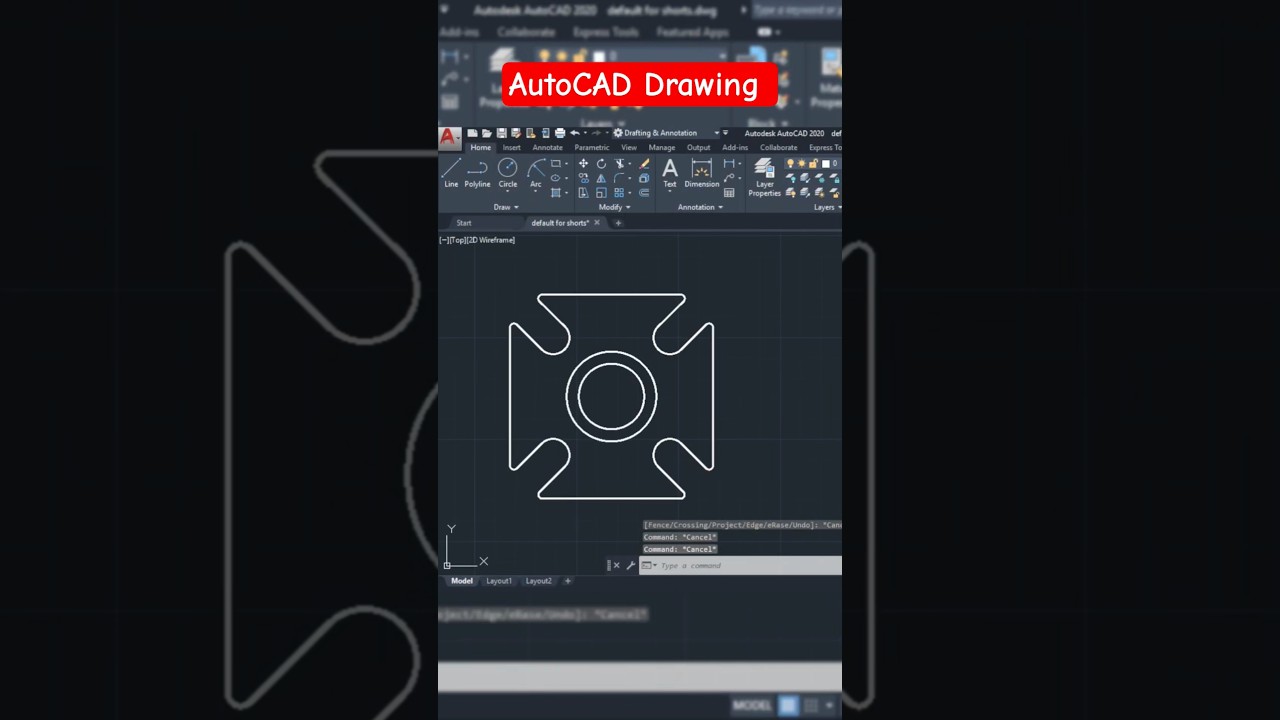1280x720 pixels.
Task: Click the Trim tool icon
Action: 619,163
